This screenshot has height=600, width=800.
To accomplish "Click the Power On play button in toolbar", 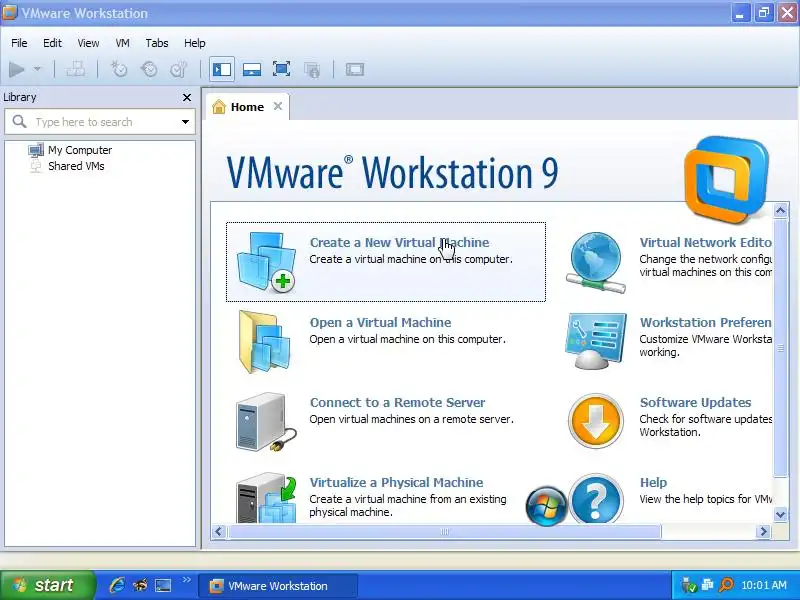I will coord(16,69).
